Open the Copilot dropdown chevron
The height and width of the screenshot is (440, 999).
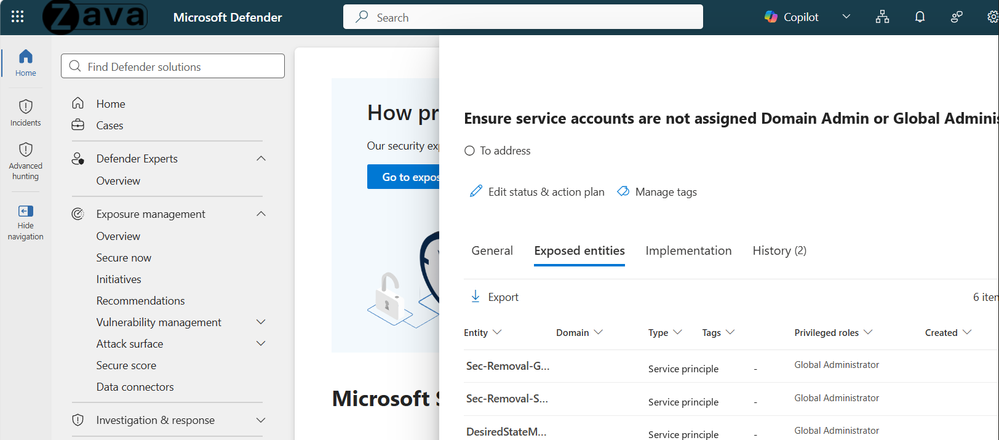click(846, 17)
